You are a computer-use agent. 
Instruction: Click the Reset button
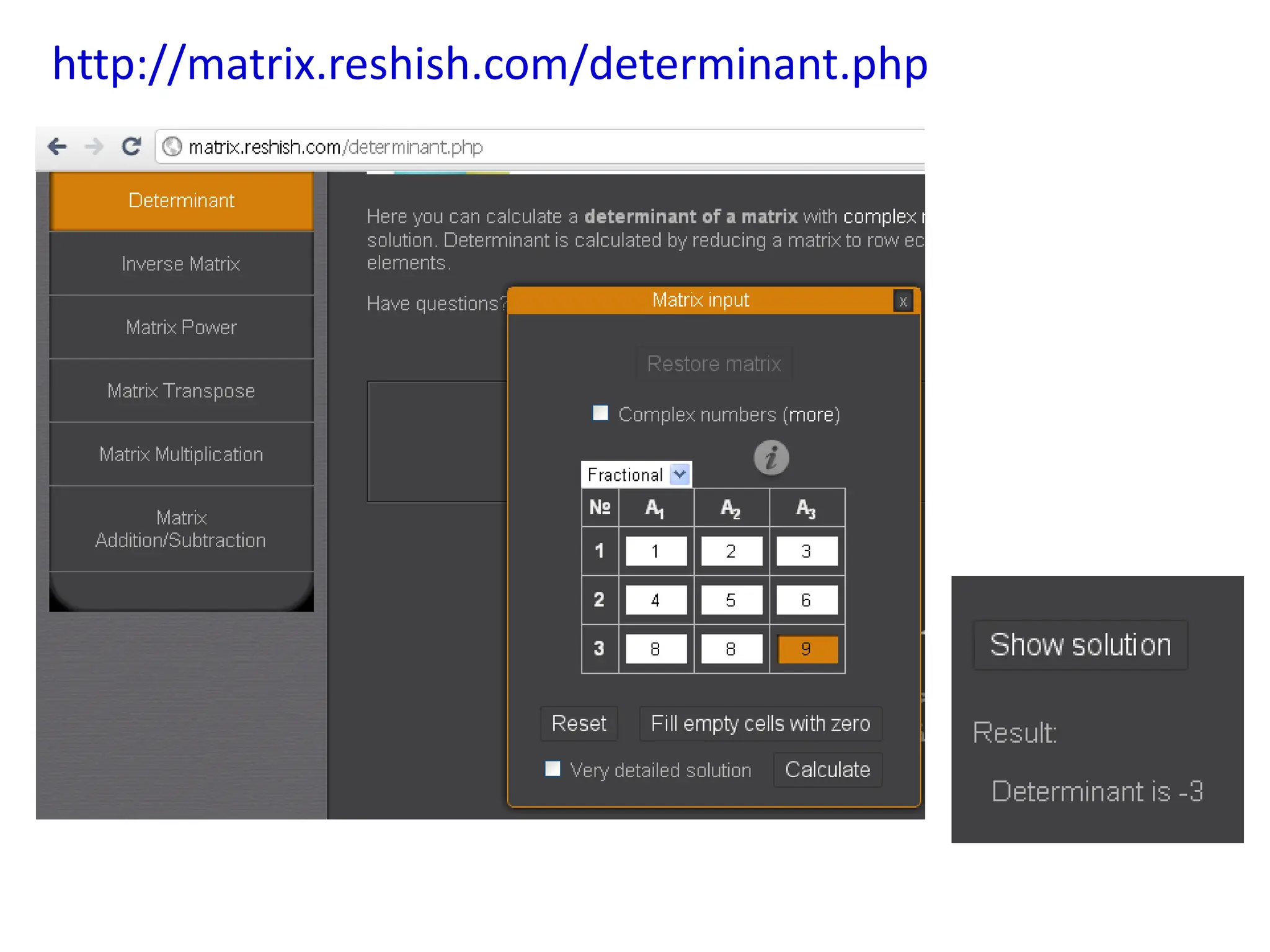point(579,723)
